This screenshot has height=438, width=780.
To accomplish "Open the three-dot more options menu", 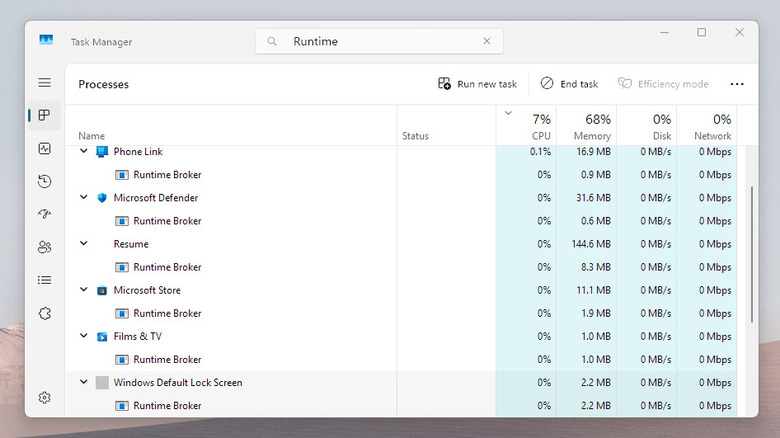I will click(x=737, y=84).
